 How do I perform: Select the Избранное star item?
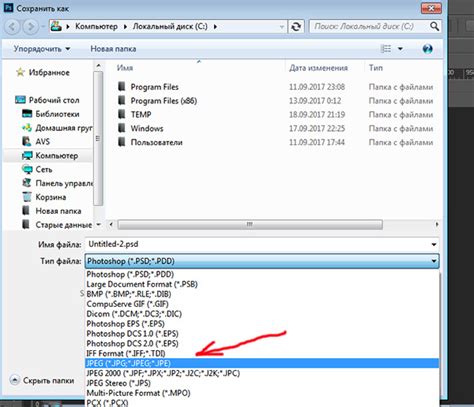pos(43,72)
